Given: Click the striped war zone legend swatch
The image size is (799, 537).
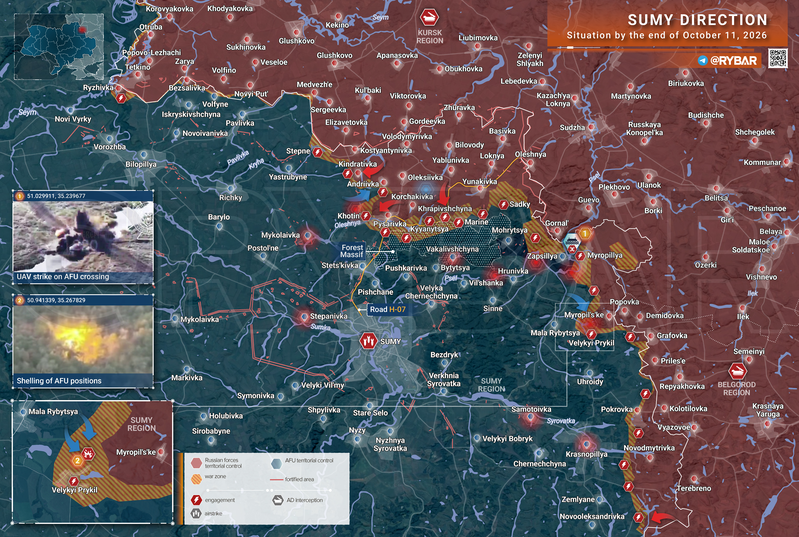Looking at the screenshot, I should coord(196,479).
